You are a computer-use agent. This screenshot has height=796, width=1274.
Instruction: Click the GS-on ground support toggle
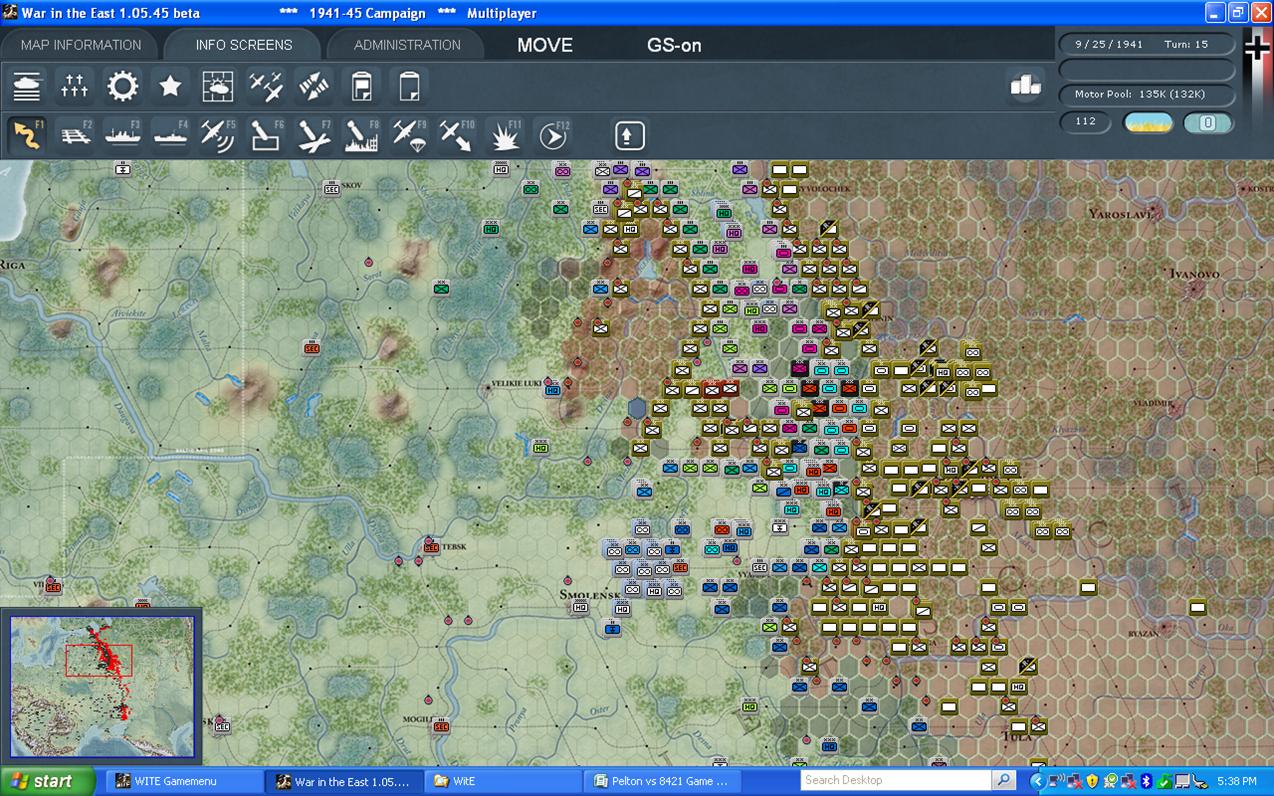pyautogui.click(x=674, y=45)
